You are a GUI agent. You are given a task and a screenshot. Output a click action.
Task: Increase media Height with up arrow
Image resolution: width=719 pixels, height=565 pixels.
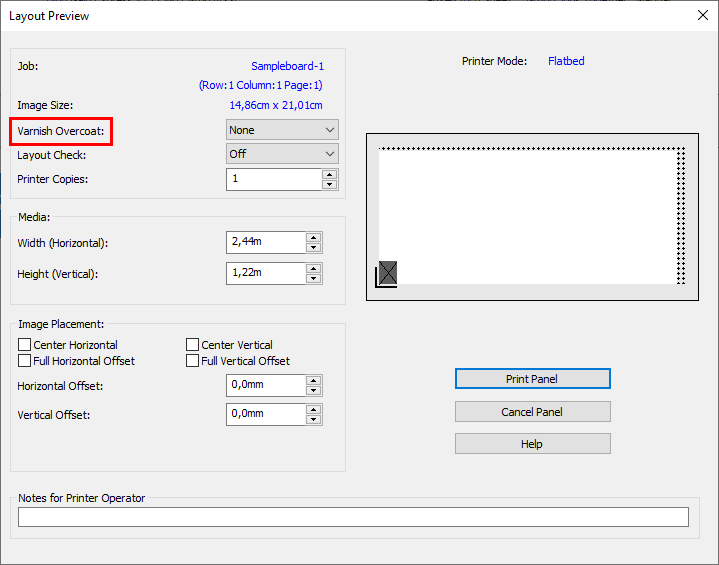tap(314, 269)
